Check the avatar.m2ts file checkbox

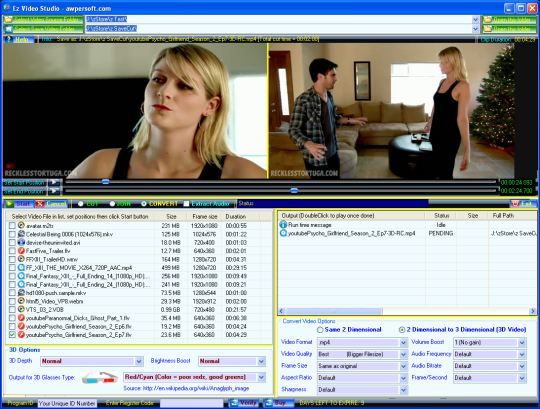click(x=12, y=226)
